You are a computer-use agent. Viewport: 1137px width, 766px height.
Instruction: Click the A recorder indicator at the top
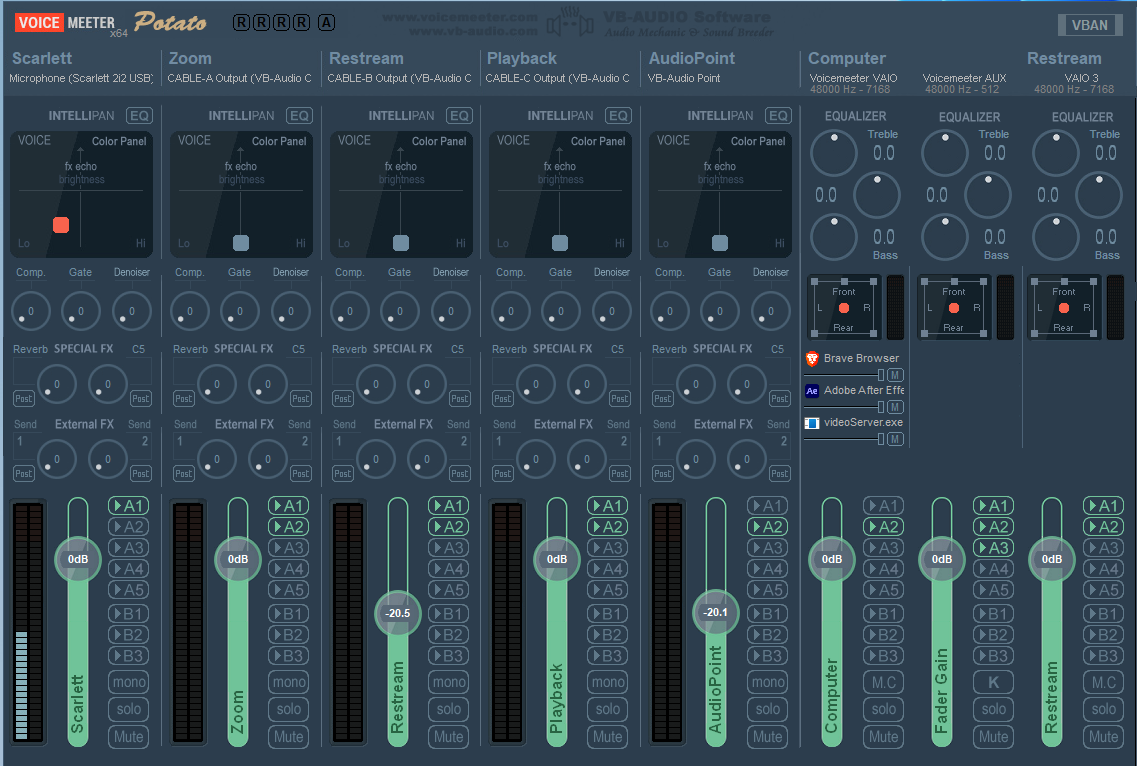[x=326, y=22]
